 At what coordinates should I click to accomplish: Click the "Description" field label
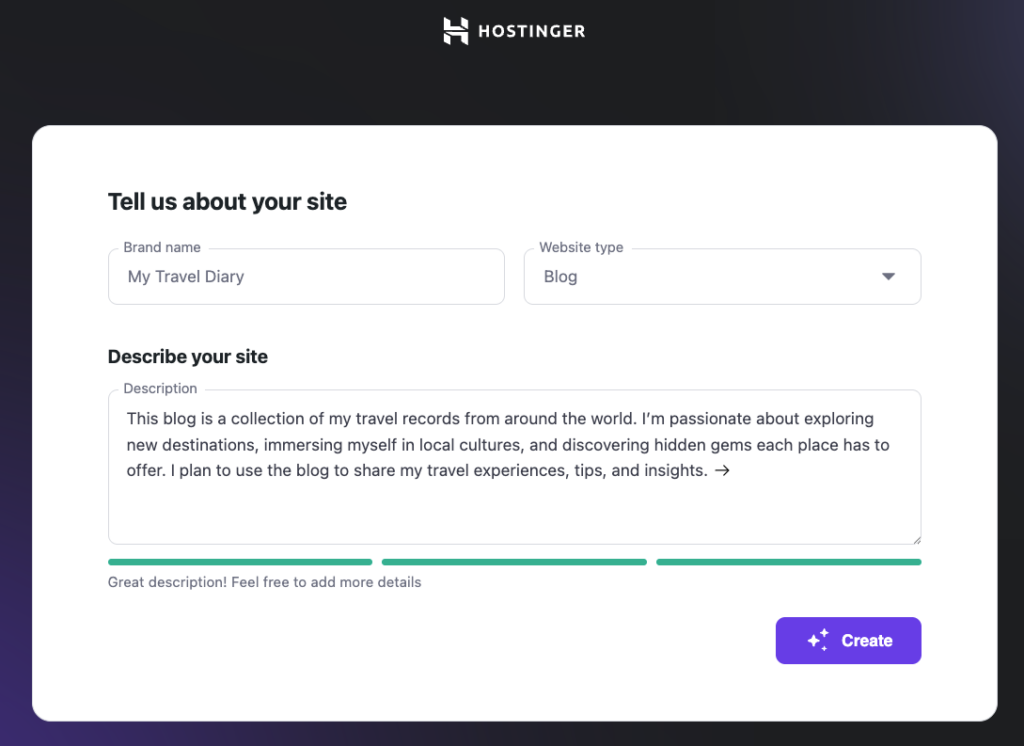click(159, 389)
